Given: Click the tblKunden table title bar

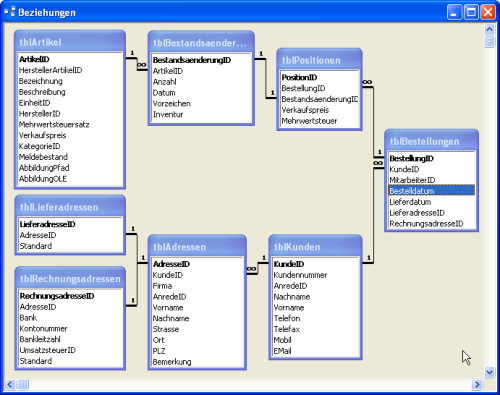Looking at the screenshot, I should (x=315, y=247).
